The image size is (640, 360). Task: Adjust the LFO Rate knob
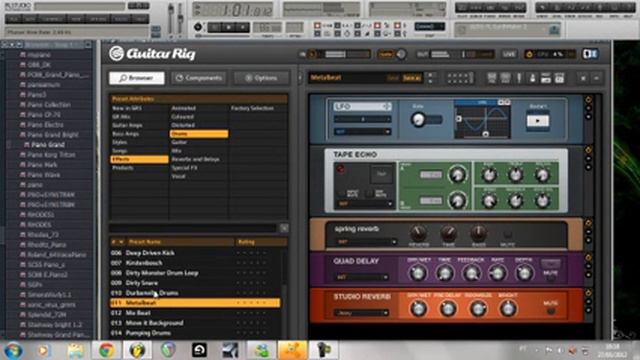tap(418, 120)
